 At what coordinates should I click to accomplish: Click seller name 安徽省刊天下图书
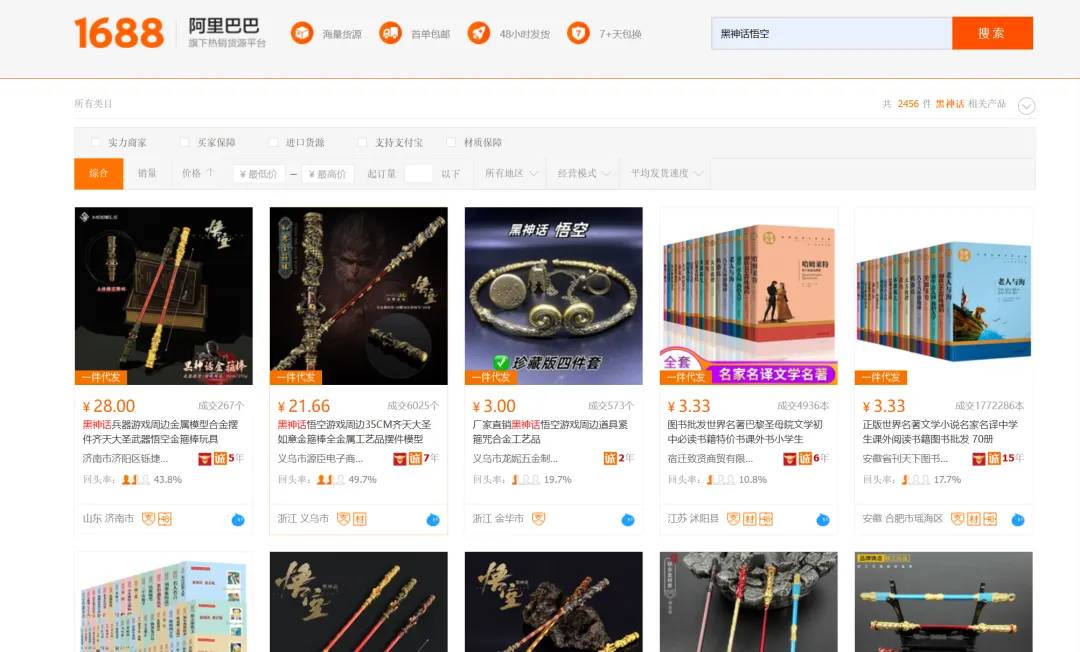[x=905, y=459]
